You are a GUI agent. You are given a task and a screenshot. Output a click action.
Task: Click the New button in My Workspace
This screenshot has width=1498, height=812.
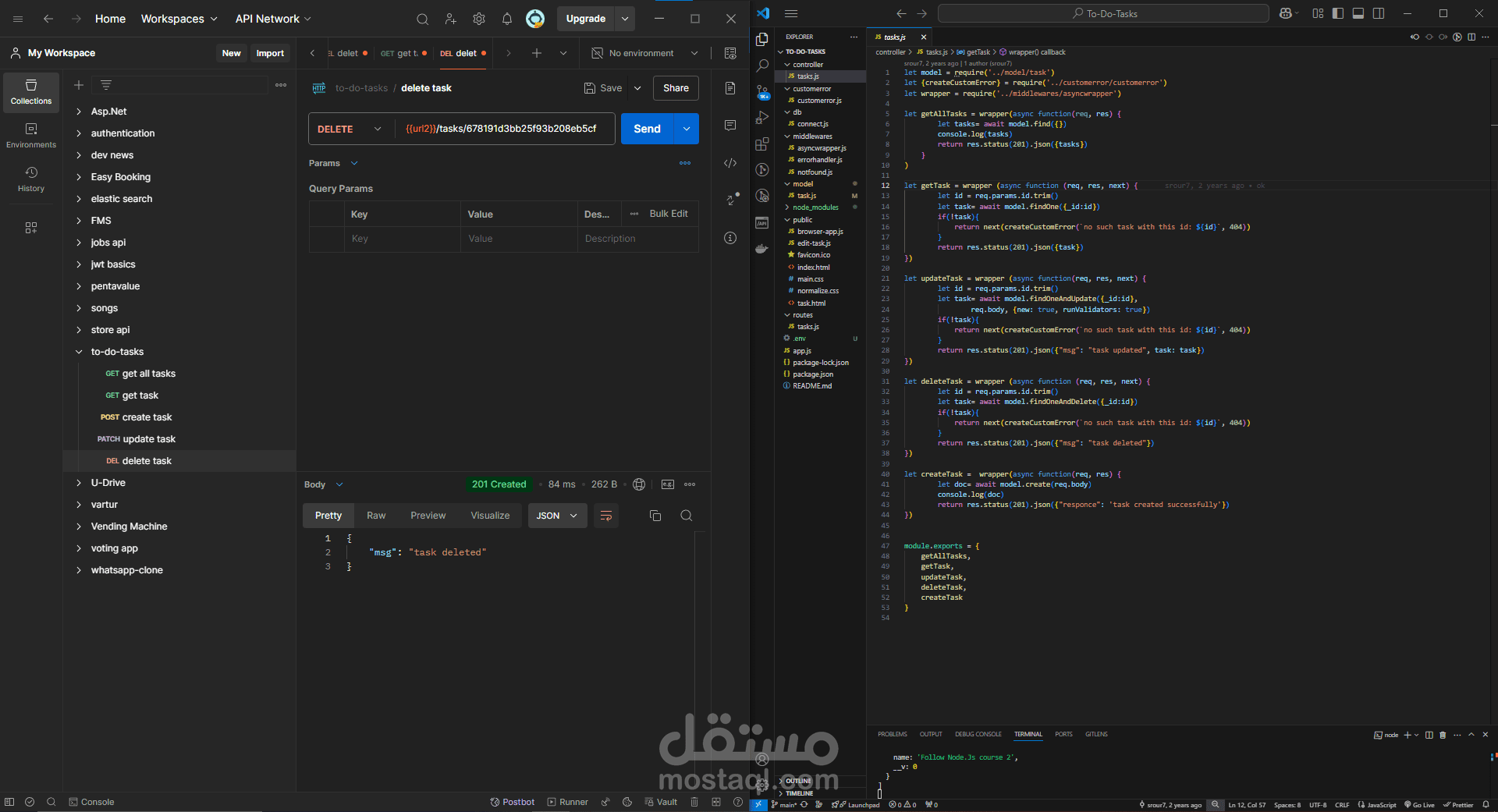point(231,53)
